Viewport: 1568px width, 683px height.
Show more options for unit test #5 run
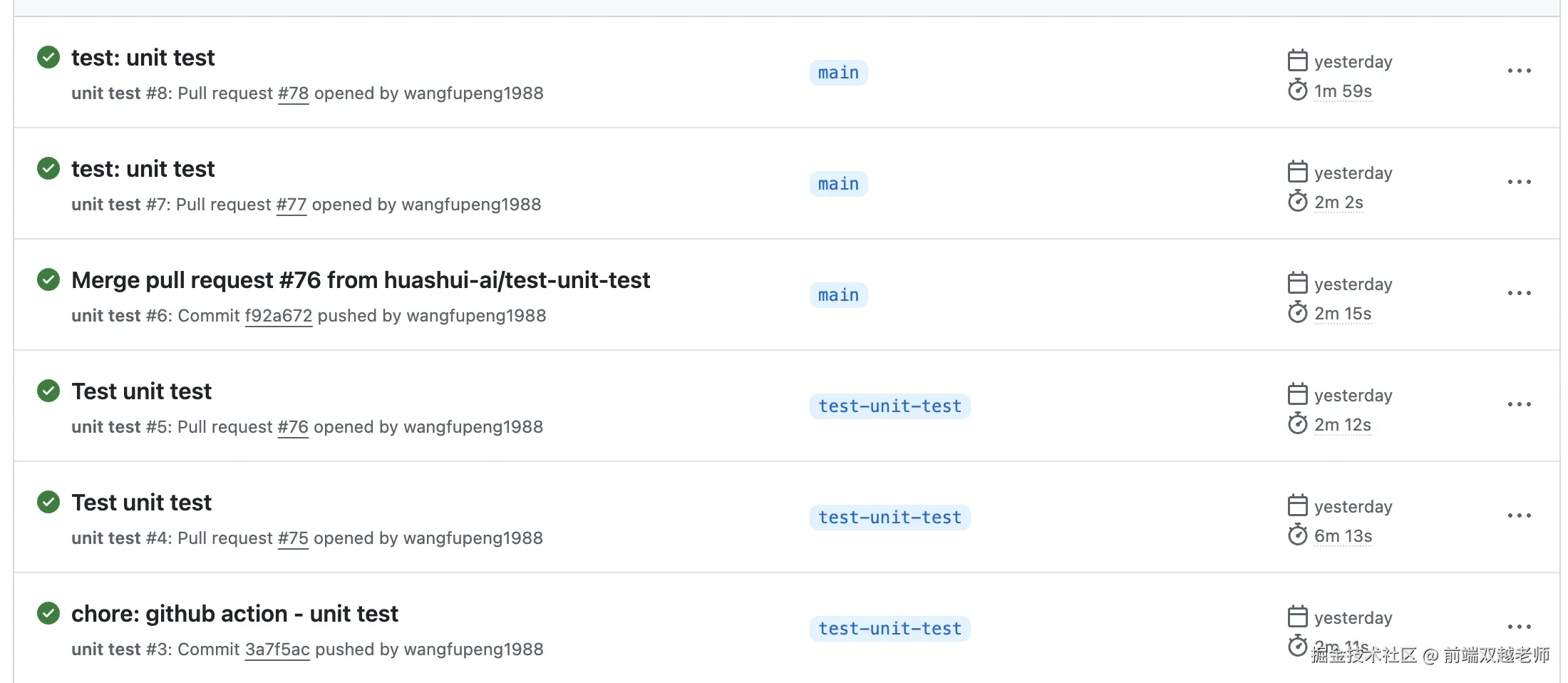tap(1519, 405)
